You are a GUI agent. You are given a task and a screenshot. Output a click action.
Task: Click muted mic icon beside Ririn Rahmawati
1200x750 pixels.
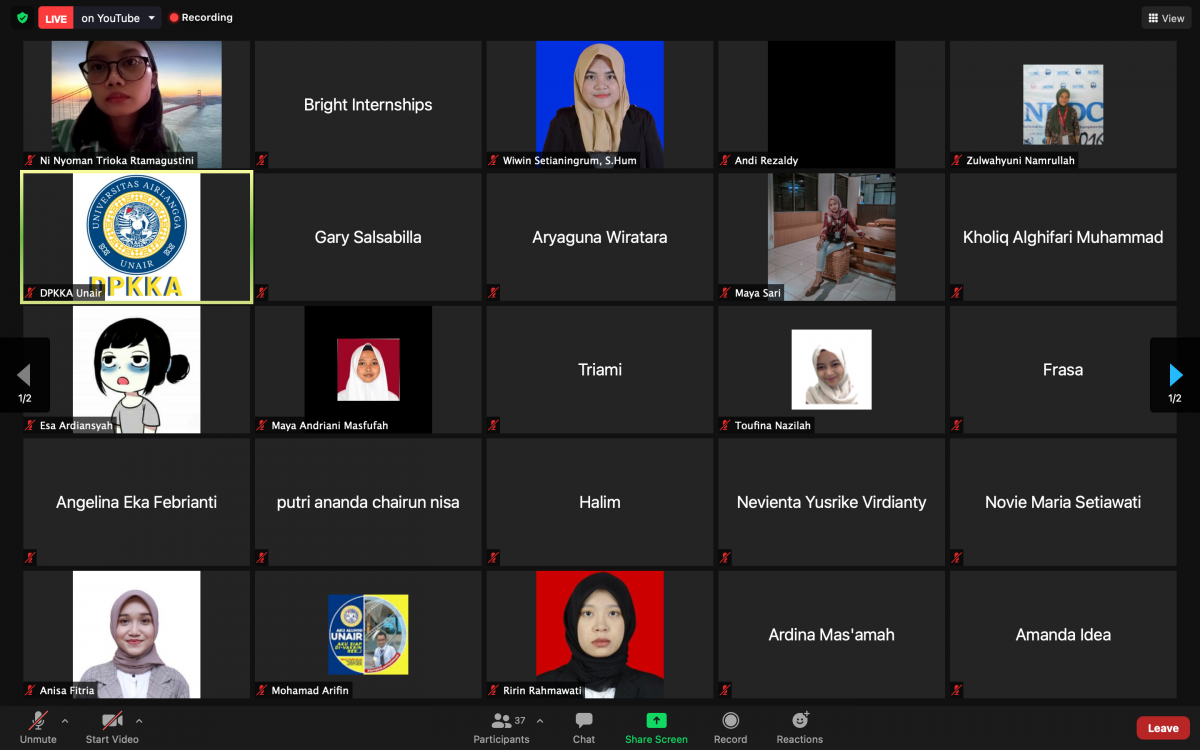coord(494,690)
